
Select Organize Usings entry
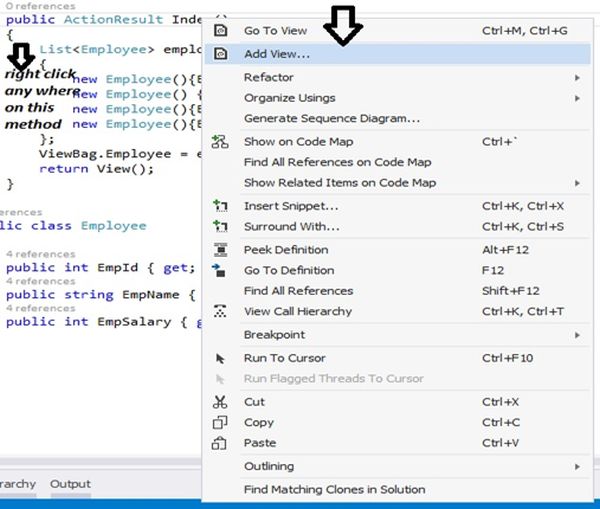pos(397,98)
